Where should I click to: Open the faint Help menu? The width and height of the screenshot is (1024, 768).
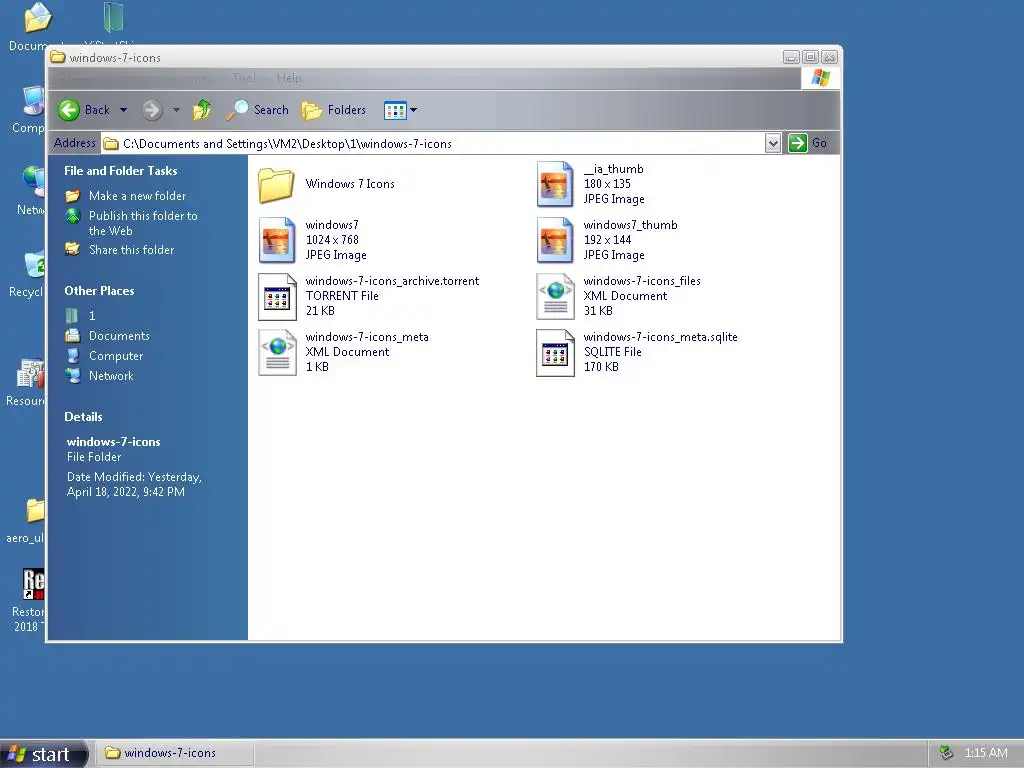point(289,78)
